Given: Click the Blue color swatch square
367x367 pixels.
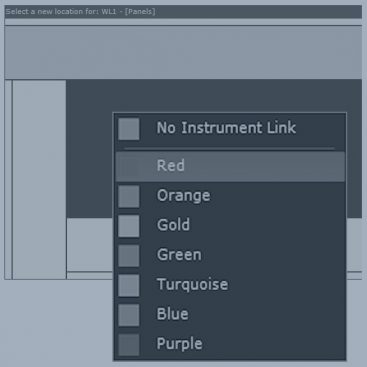Looking at the screenshot, I should (x=129, y=315).
